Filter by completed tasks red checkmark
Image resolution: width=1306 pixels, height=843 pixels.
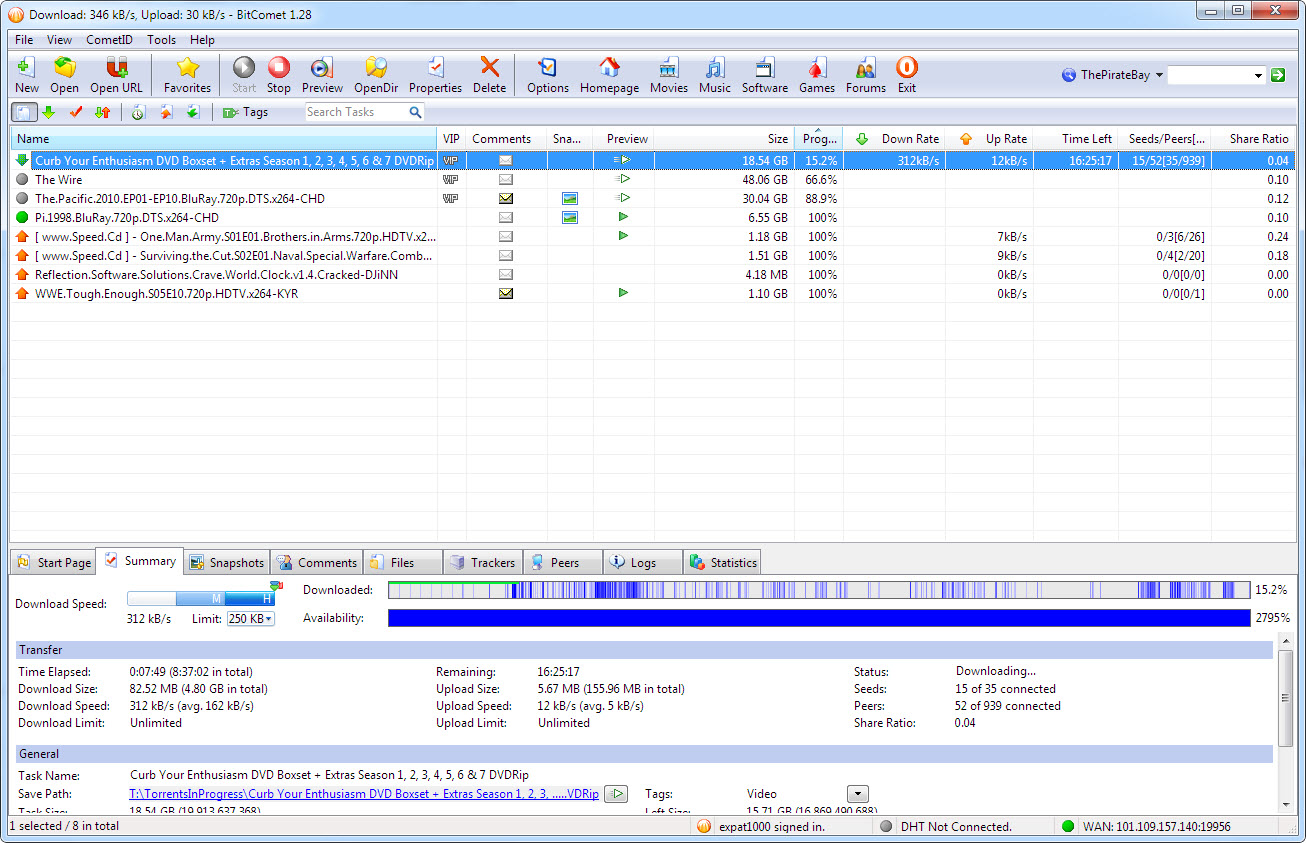click(x=75, y=112)
